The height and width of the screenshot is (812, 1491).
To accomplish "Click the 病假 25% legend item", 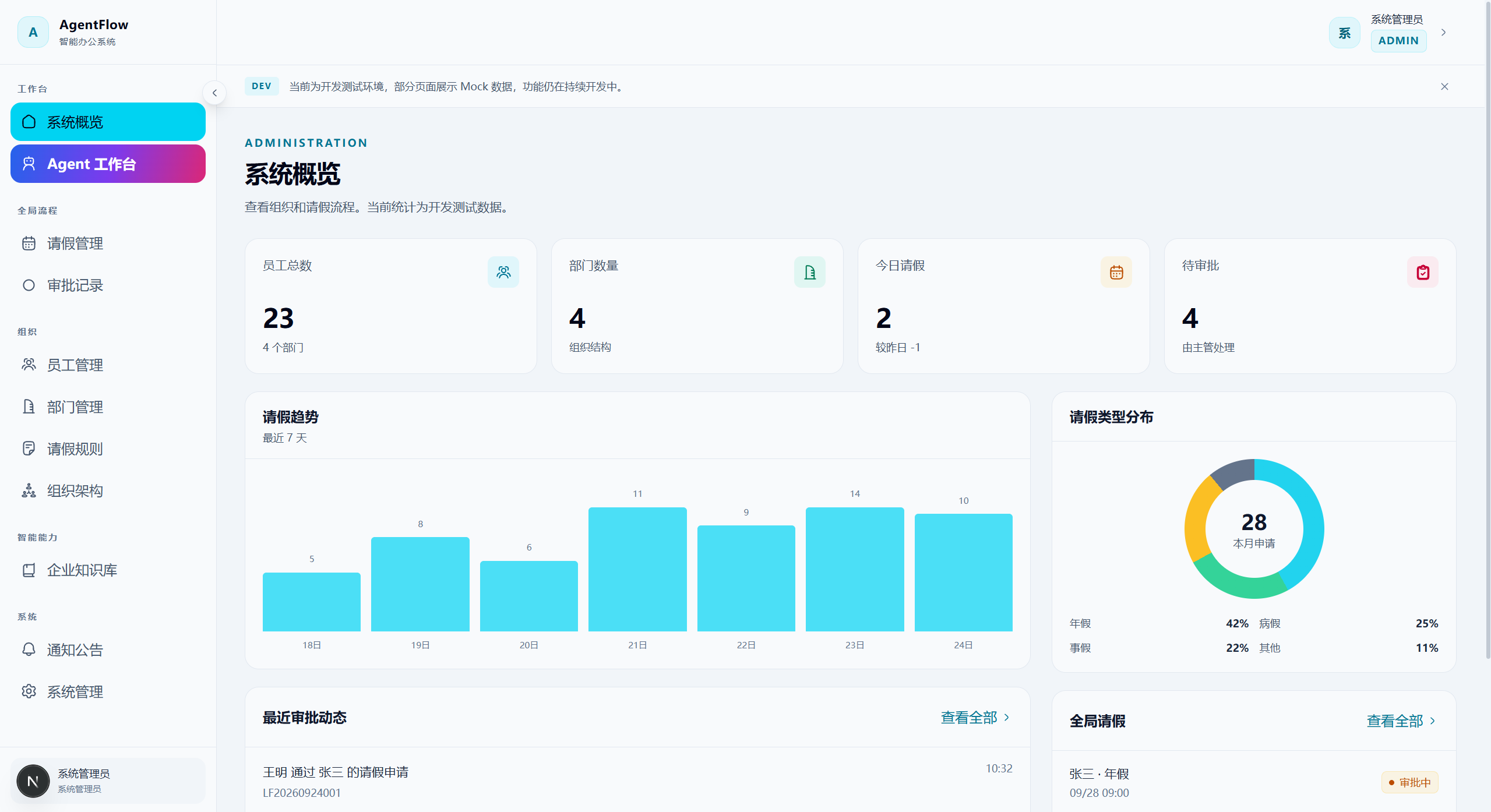I will point(1348,623).
